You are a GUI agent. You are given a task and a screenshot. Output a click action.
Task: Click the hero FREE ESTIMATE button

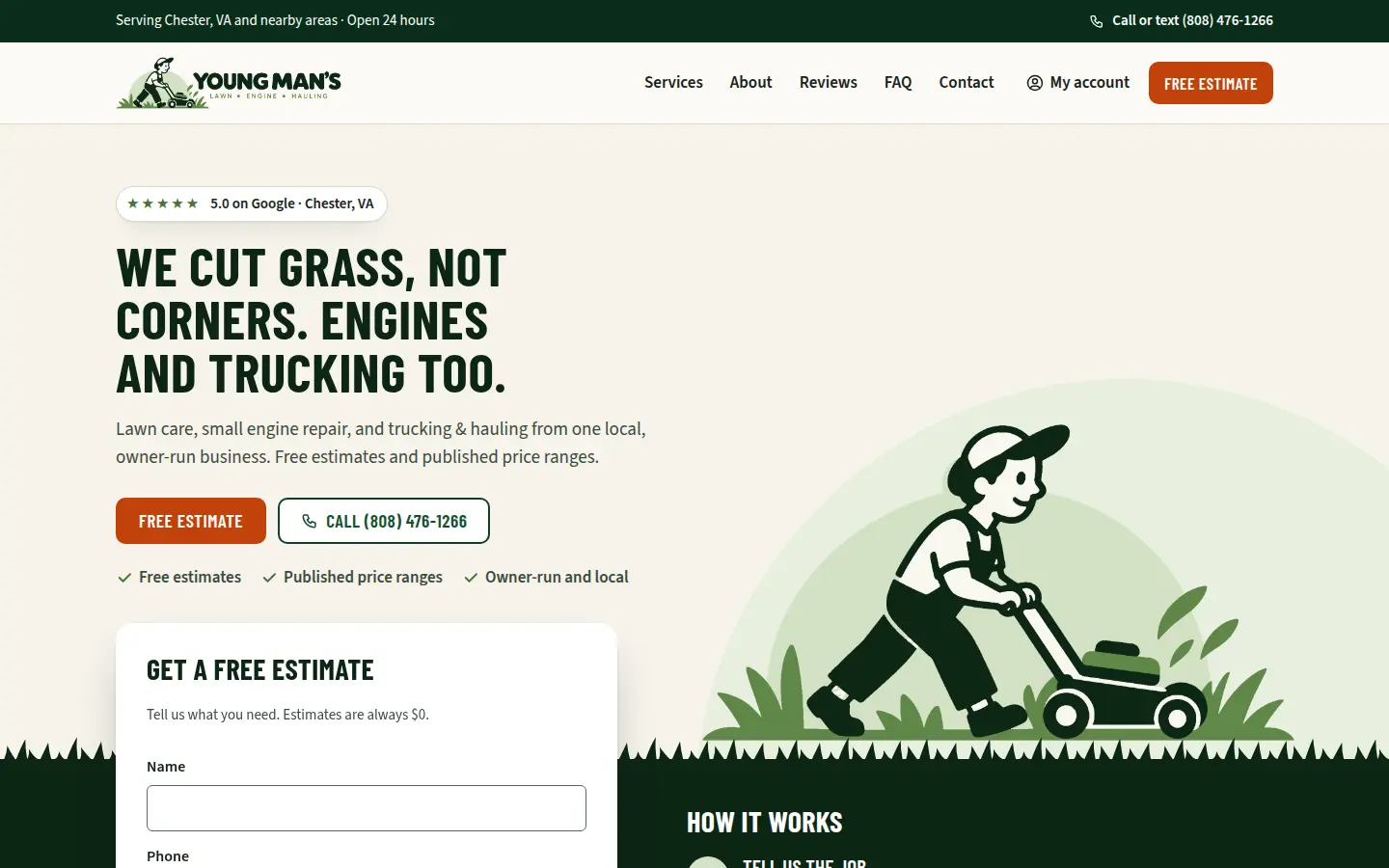(x=191, y=521)
